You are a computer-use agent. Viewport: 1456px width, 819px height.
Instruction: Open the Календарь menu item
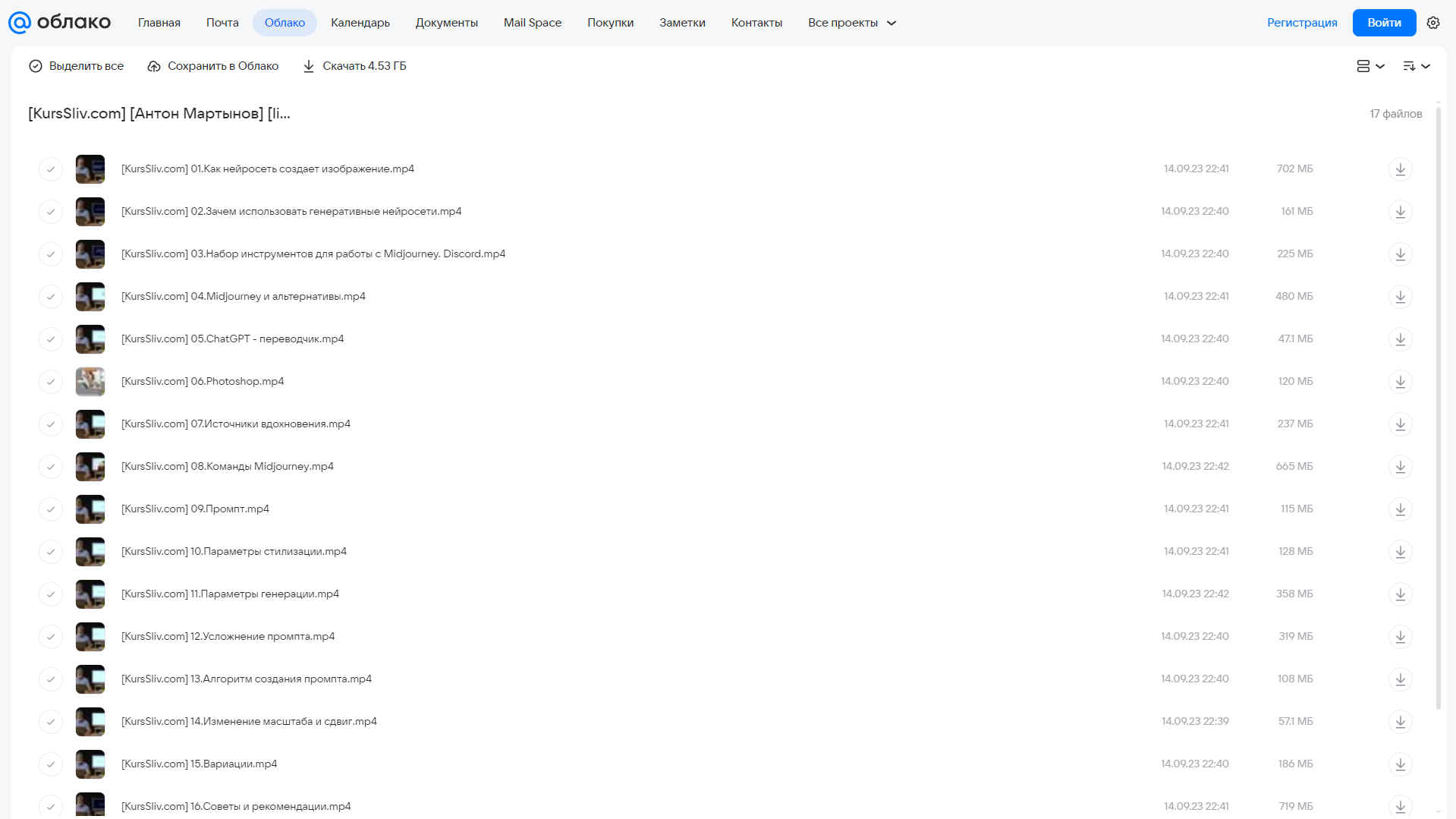point(360,23)
